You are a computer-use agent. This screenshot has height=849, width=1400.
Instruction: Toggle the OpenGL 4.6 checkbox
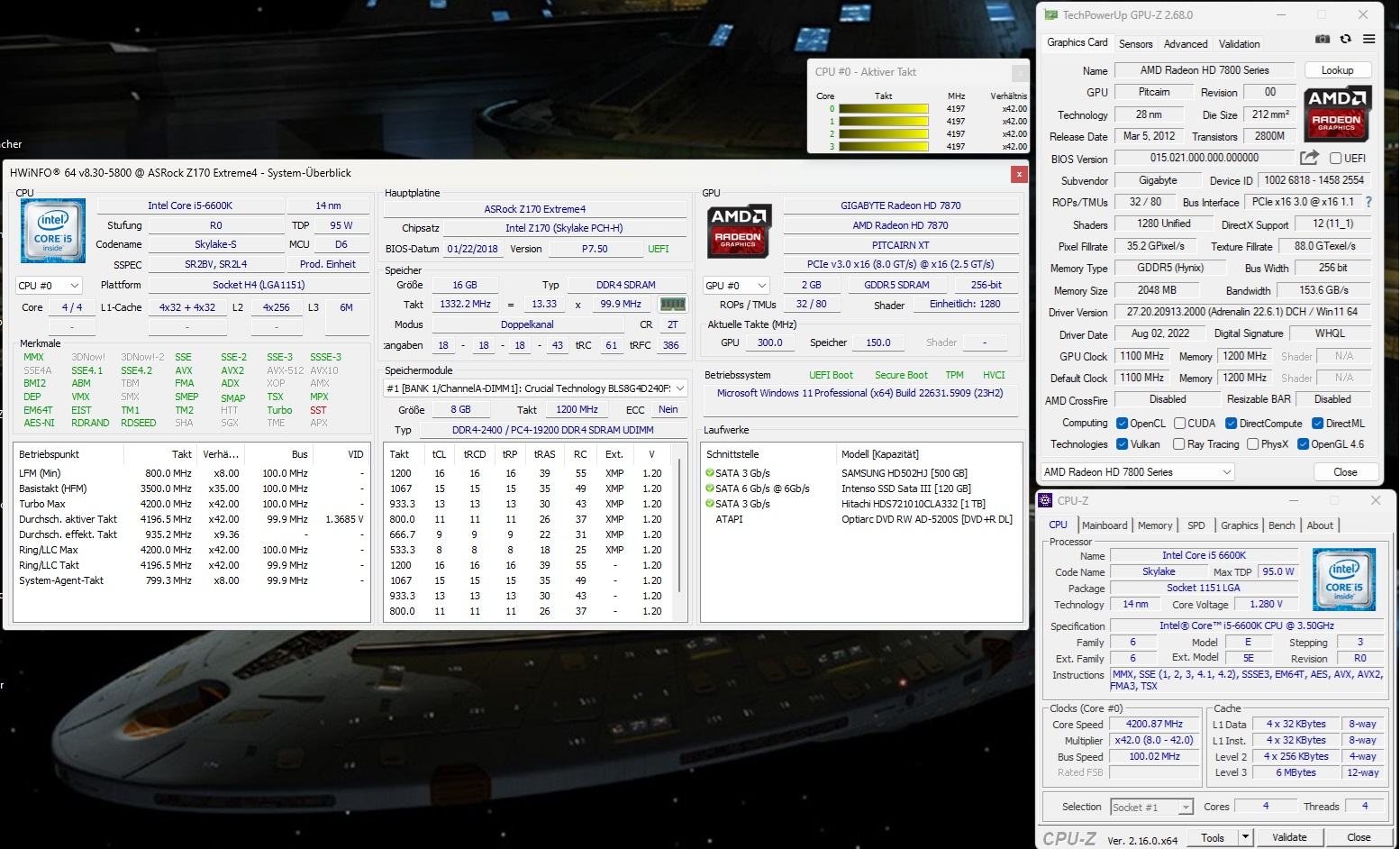(x=1302, y=443)
